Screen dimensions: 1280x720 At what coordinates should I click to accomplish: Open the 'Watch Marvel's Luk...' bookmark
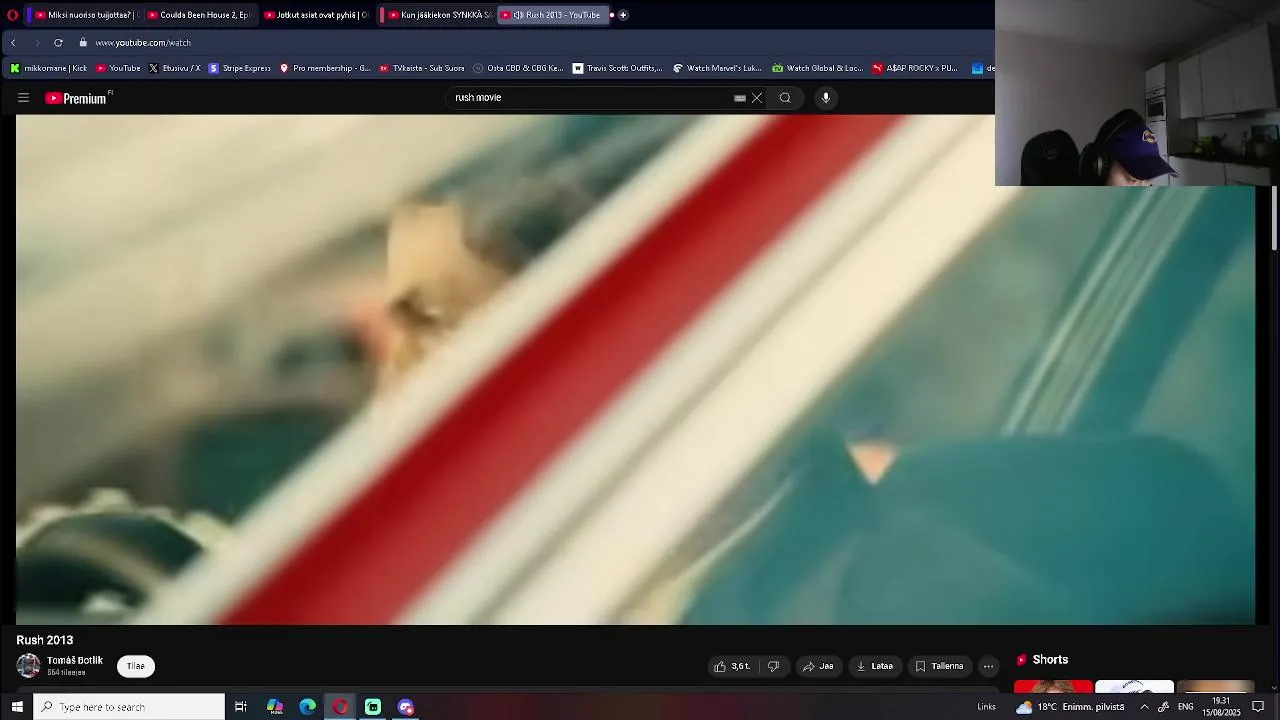(717, 68)
